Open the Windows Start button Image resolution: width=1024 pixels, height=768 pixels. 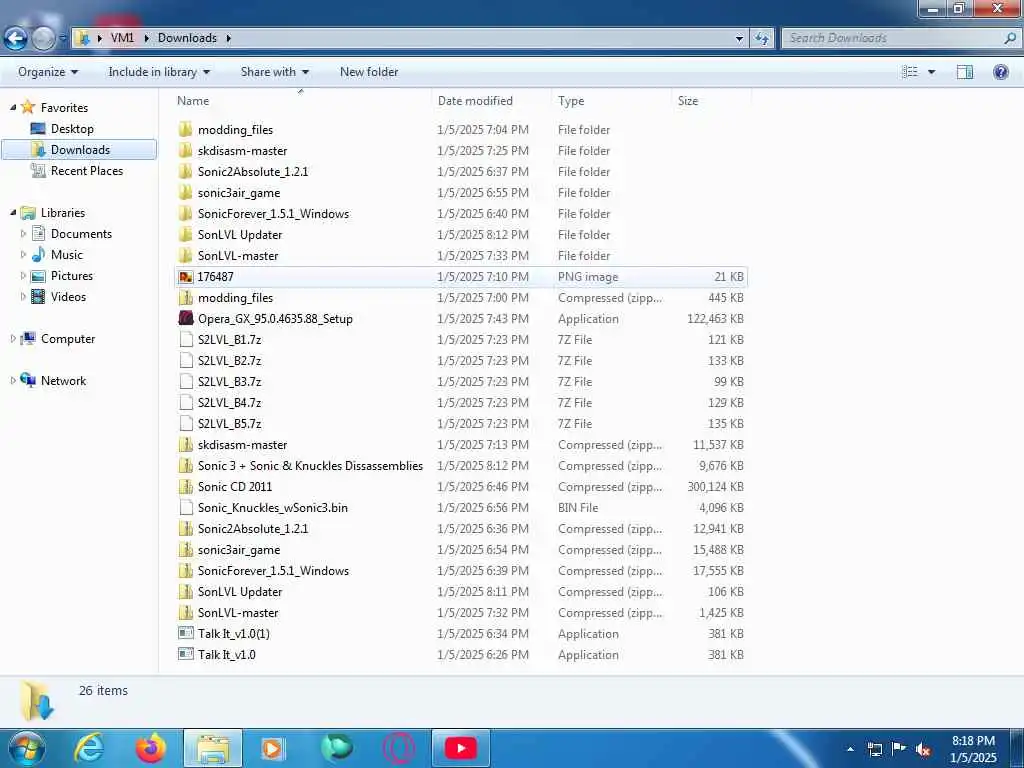click(x=27, y=748)
